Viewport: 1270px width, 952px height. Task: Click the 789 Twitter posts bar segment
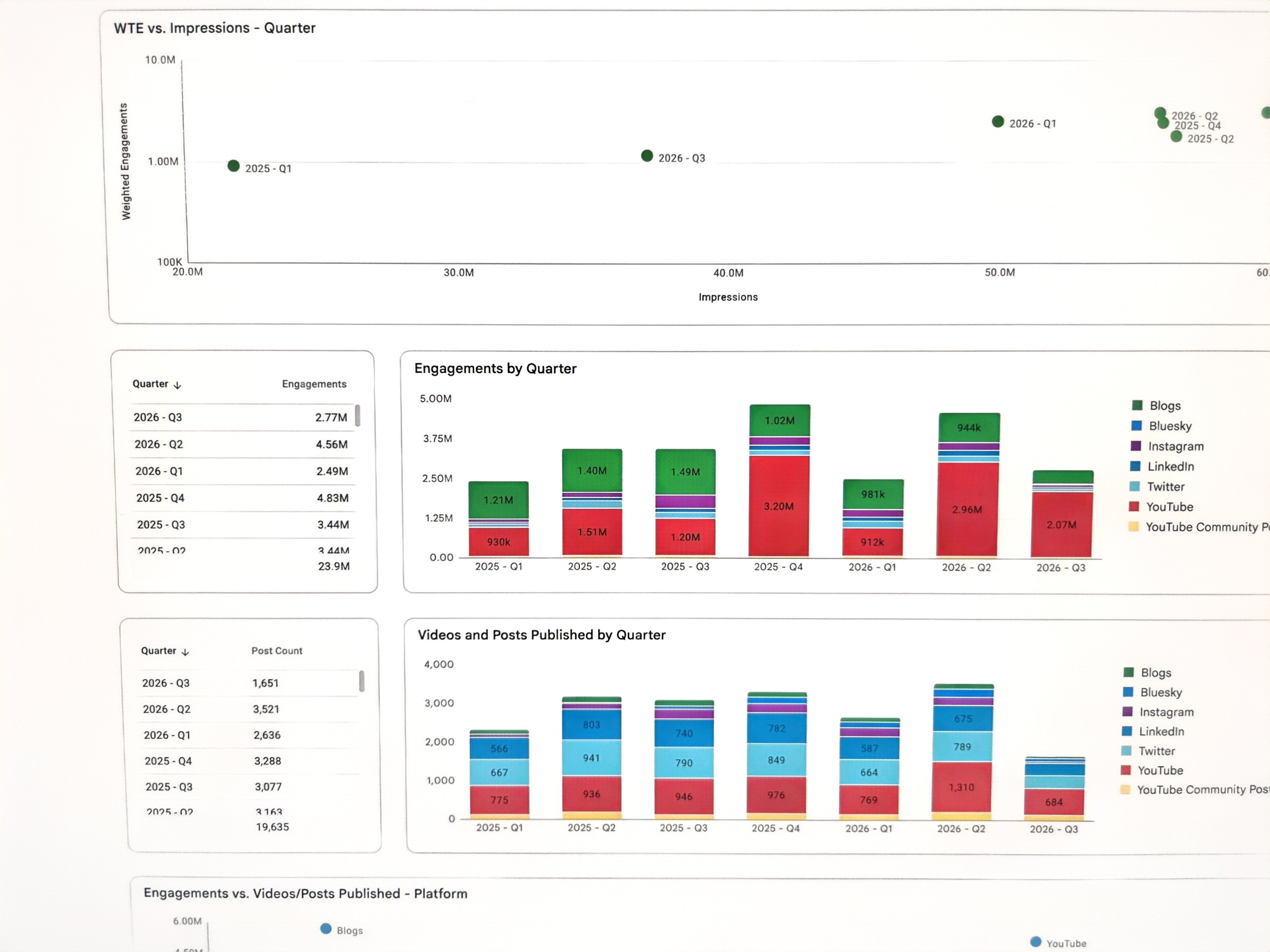pyautogui.click(x=962, y=747)
